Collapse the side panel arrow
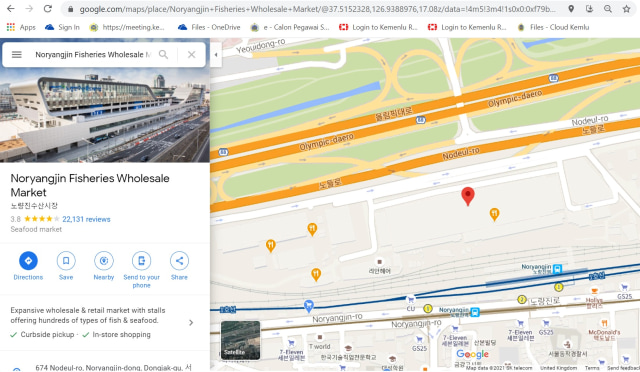Image resolution: width=640 pixels, height=372 pixels. point(216,54)
